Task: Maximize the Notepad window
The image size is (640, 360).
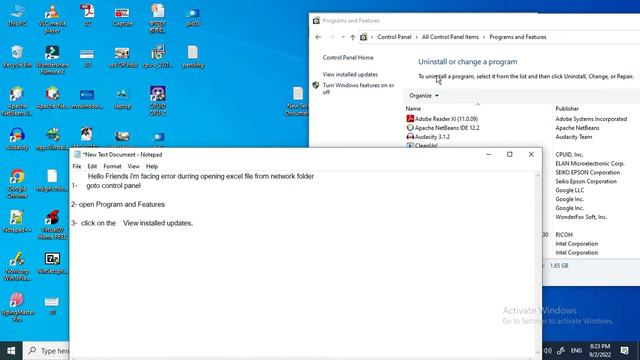Action: click(509, 154)
